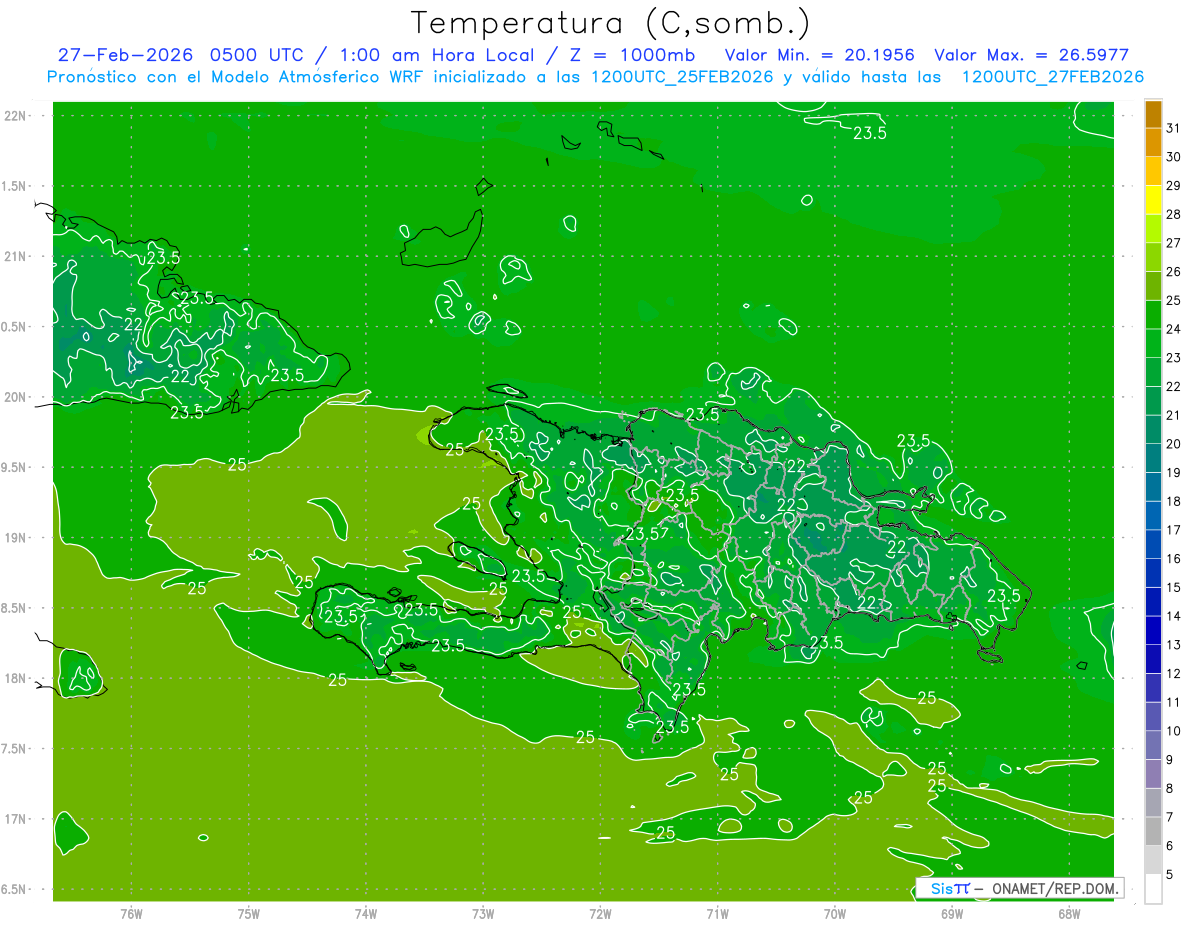Pick the purple legend swatch between 8 and 9

point(1154,774)
